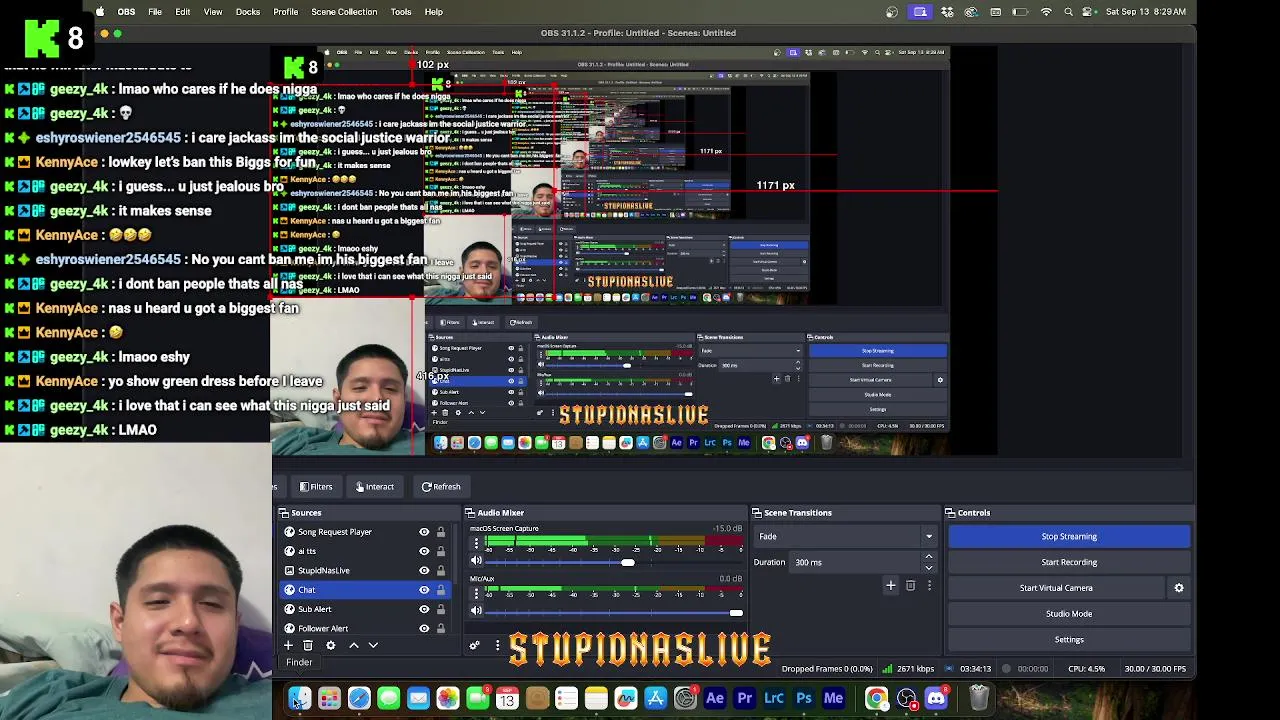Select Sub Alert source row
The width and height of the screenshot is (1280, 720).
tap(364, 609)
